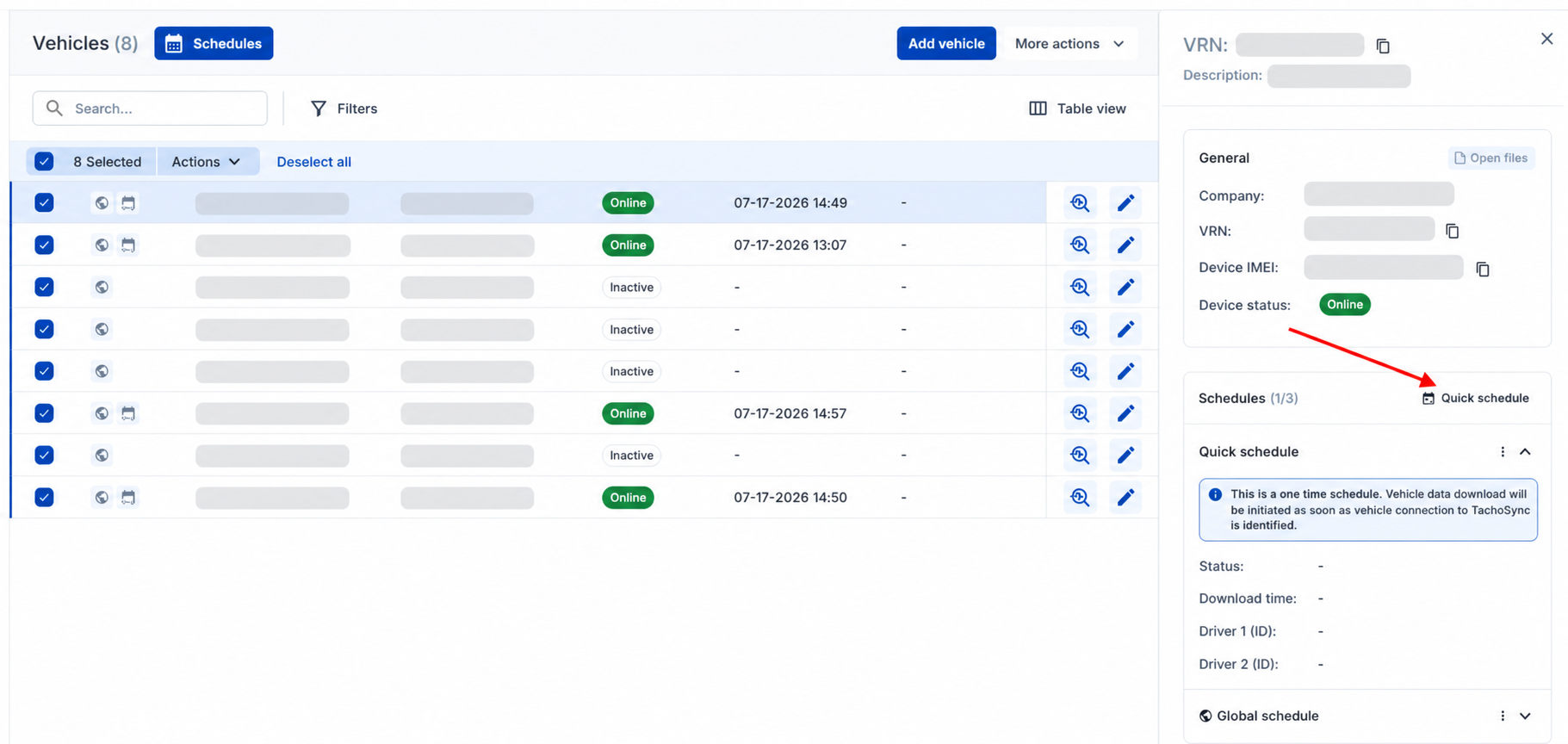Click the global schedule globe in 13:07 row

point(102,245)
